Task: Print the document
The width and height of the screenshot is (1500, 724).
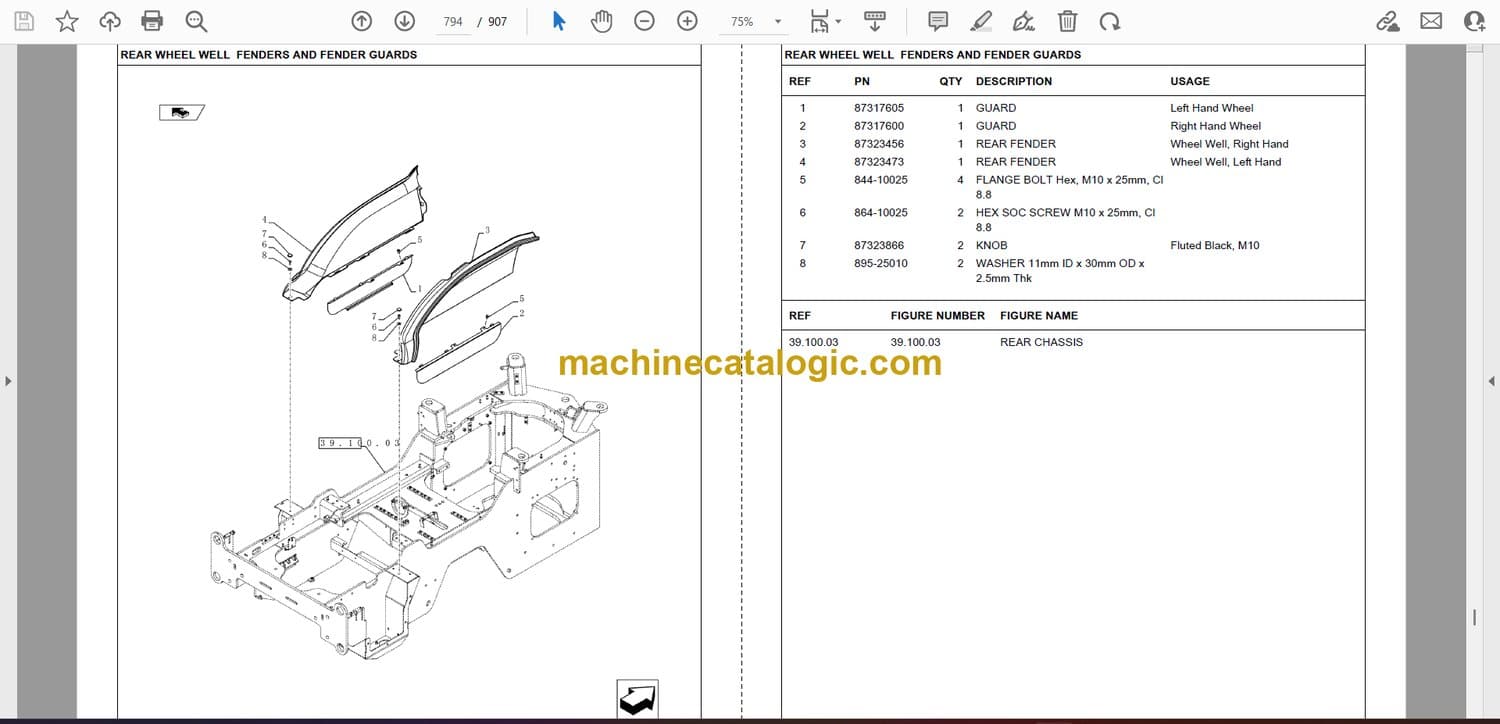Action: (x=152, y=21)
